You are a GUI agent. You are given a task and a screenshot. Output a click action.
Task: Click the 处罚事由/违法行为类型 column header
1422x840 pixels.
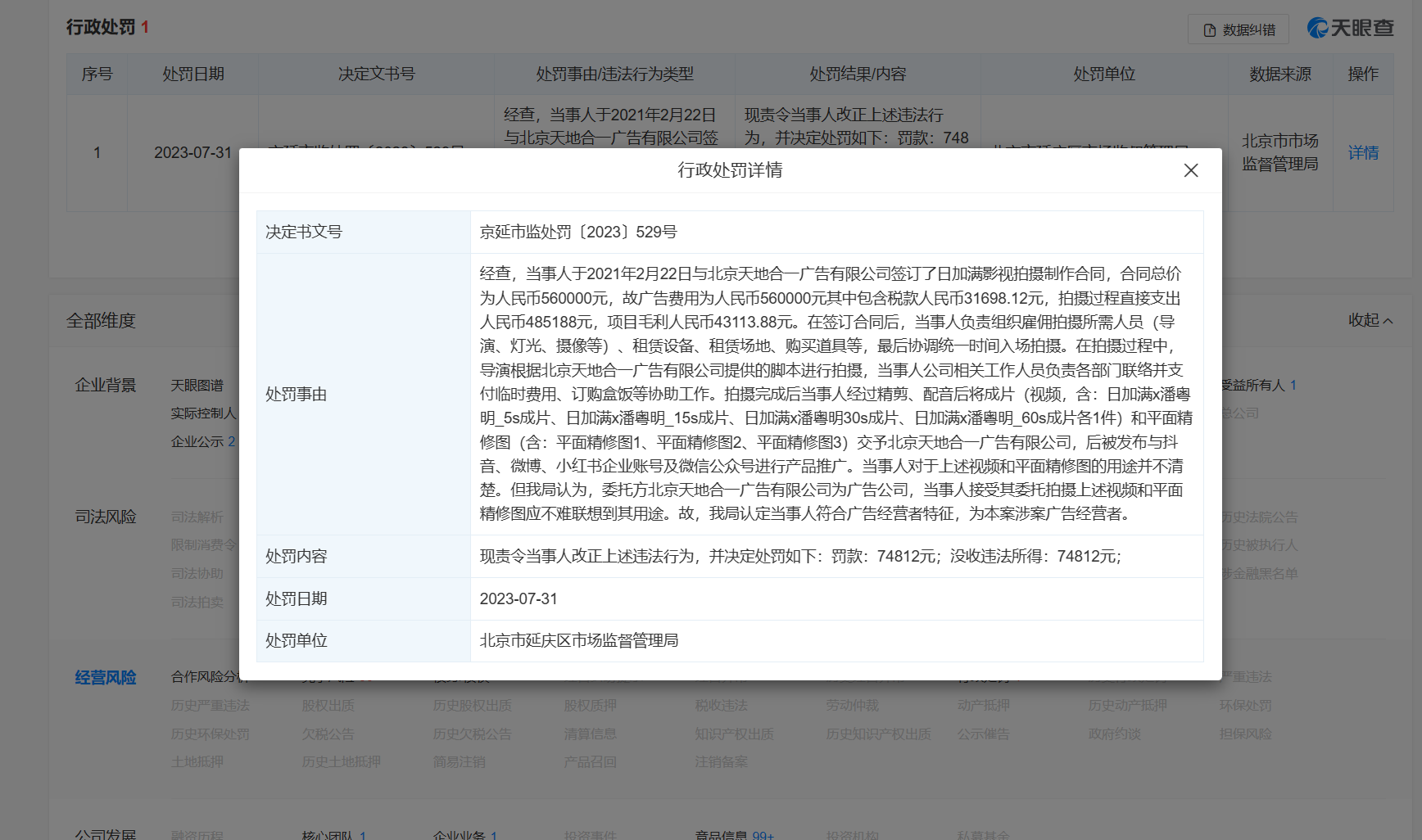pos(615,74)
